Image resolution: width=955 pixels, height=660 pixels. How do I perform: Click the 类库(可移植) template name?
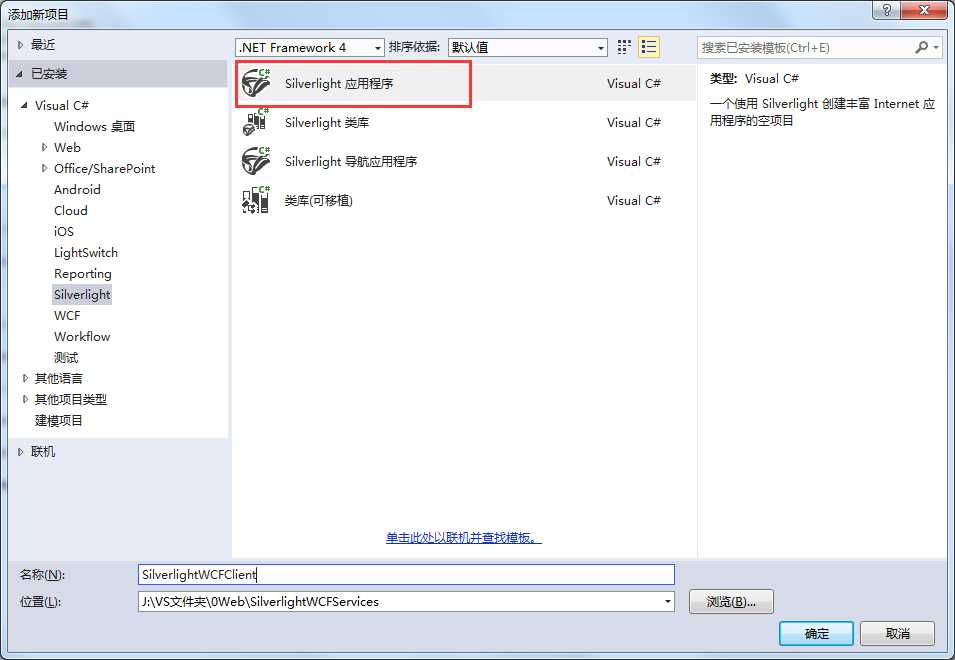tap(319, 200)
